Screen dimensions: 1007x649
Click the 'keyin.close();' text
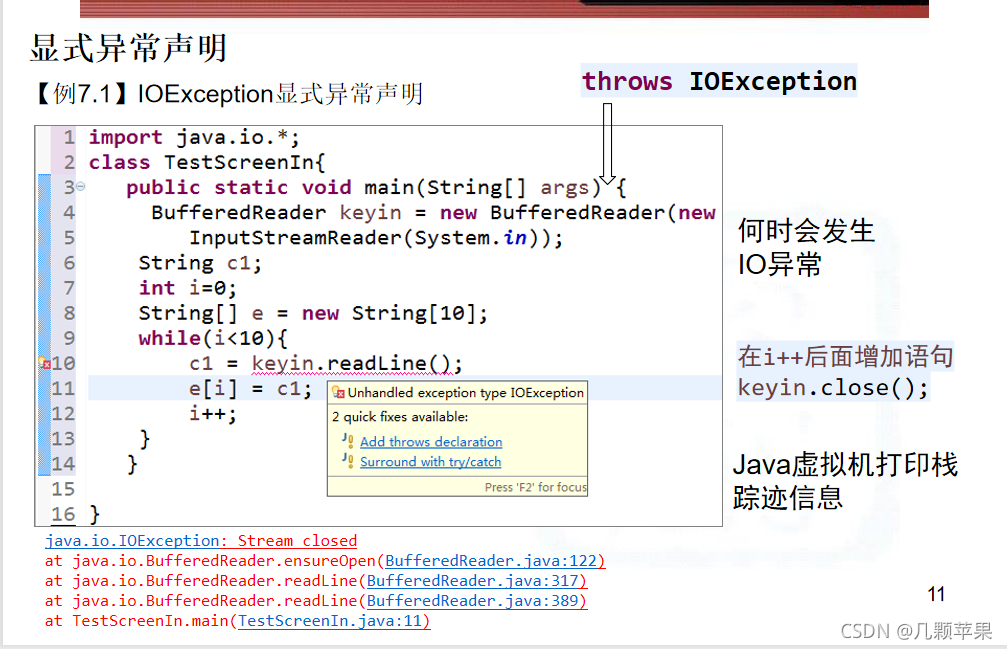pos(833,388)
